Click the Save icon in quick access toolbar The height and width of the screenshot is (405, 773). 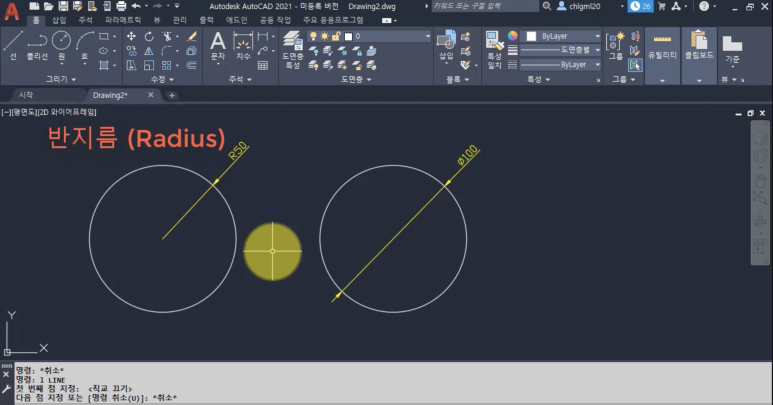tap(63, 6)
